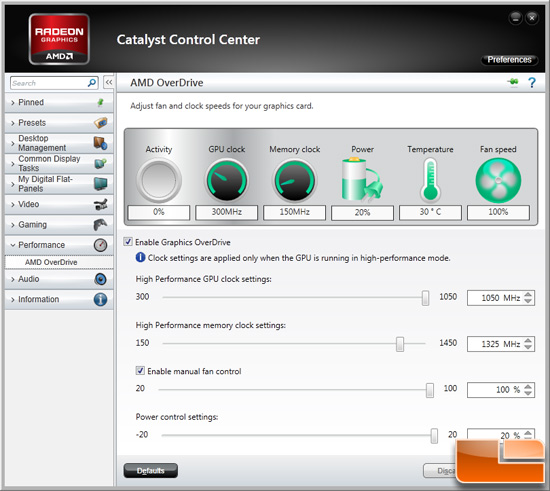Click the search magnifier icon

tap(92, 83)
